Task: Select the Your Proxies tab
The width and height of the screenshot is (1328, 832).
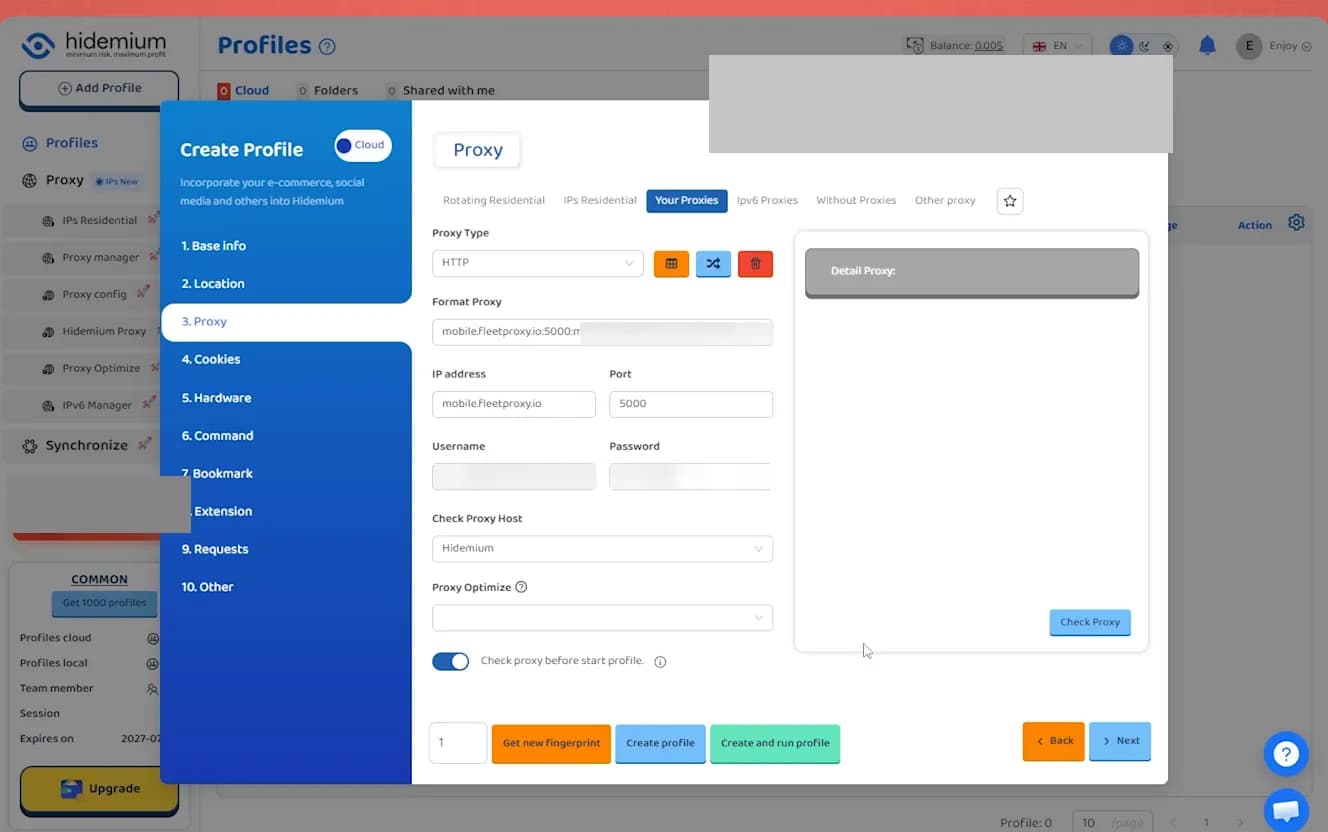Action: [687, 201]
